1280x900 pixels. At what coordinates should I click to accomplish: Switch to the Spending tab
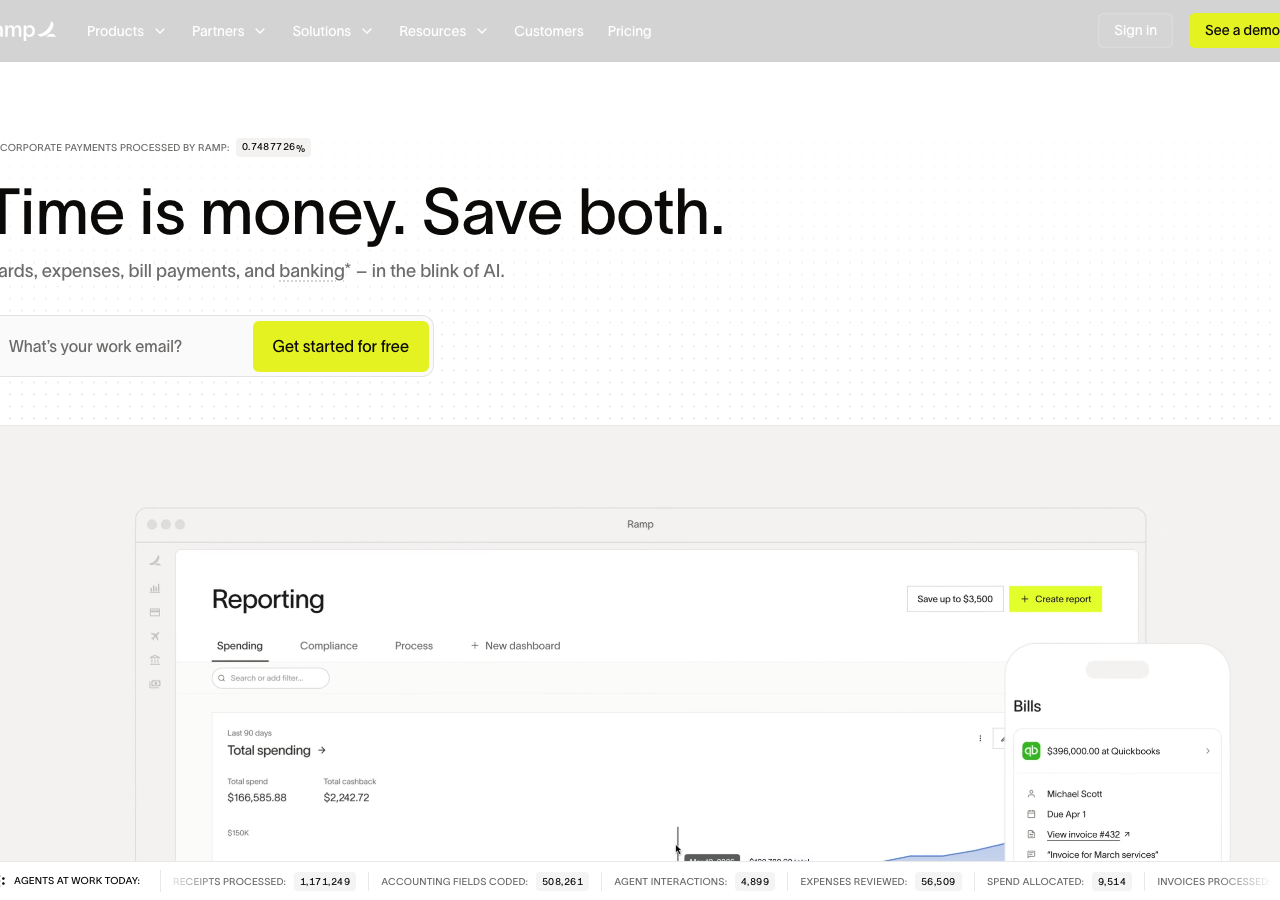(x=240, y=646)
